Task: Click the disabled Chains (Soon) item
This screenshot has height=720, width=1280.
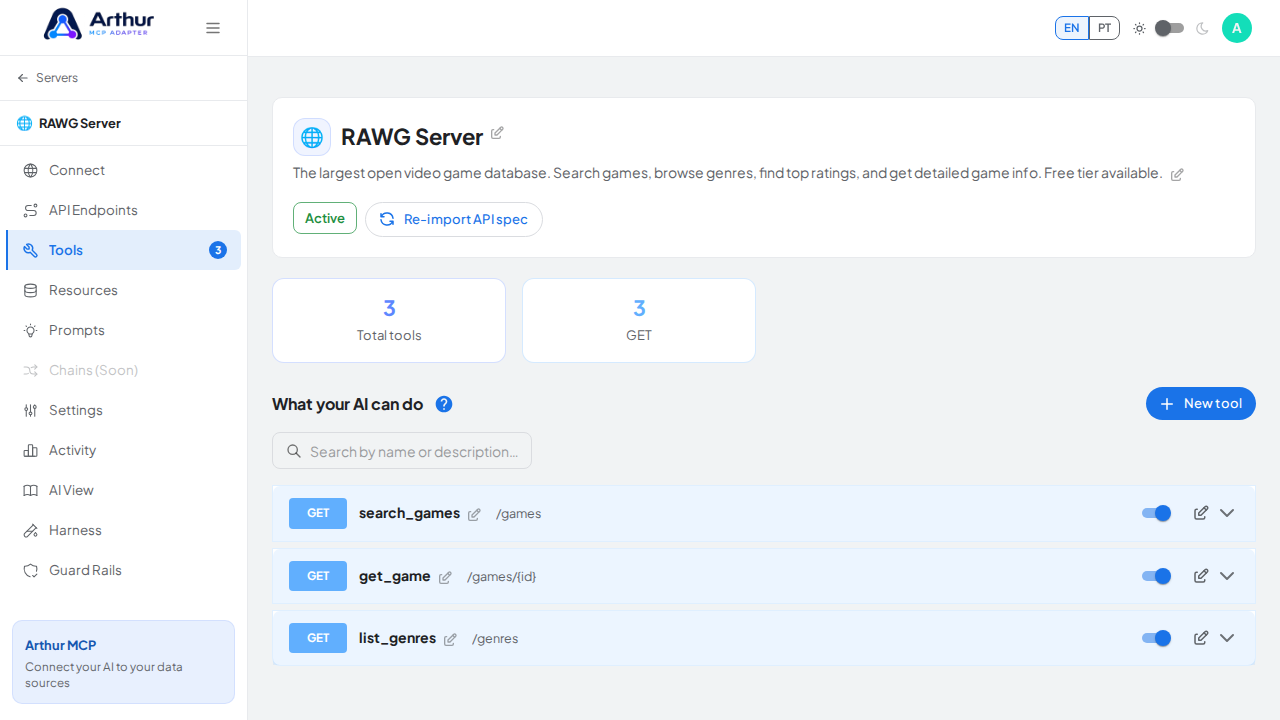Action: 123,370
